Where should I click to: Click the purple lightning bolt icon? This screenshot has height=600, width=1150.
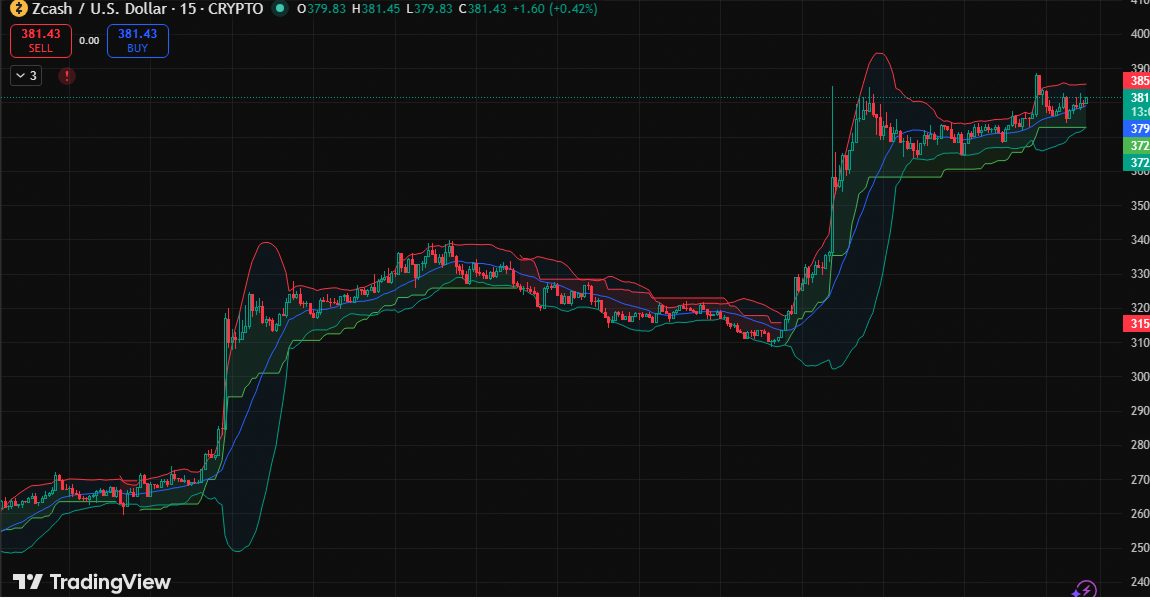click(1084, 590)
